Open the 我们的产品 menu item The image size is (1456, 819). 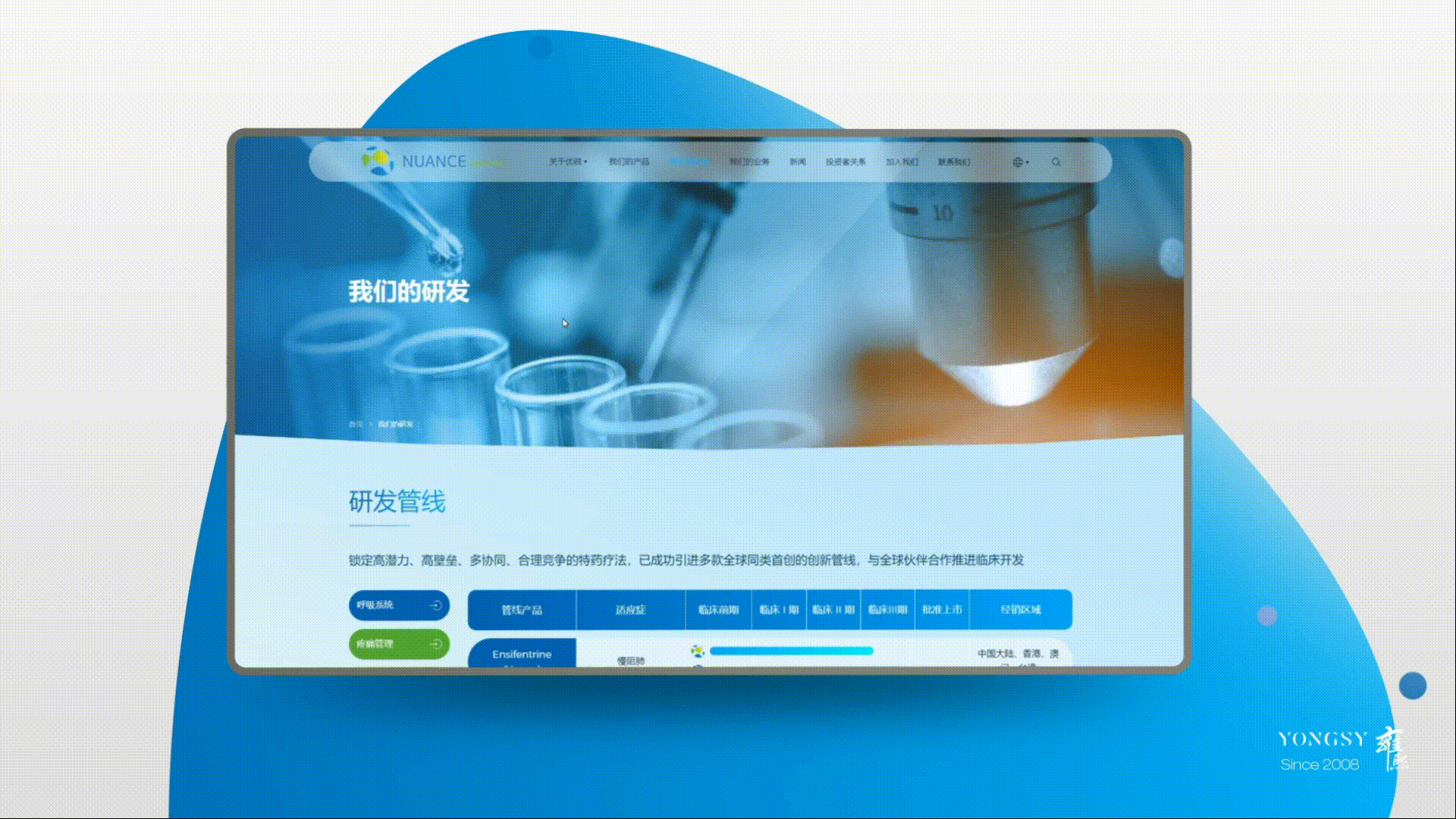coord(629,162)
